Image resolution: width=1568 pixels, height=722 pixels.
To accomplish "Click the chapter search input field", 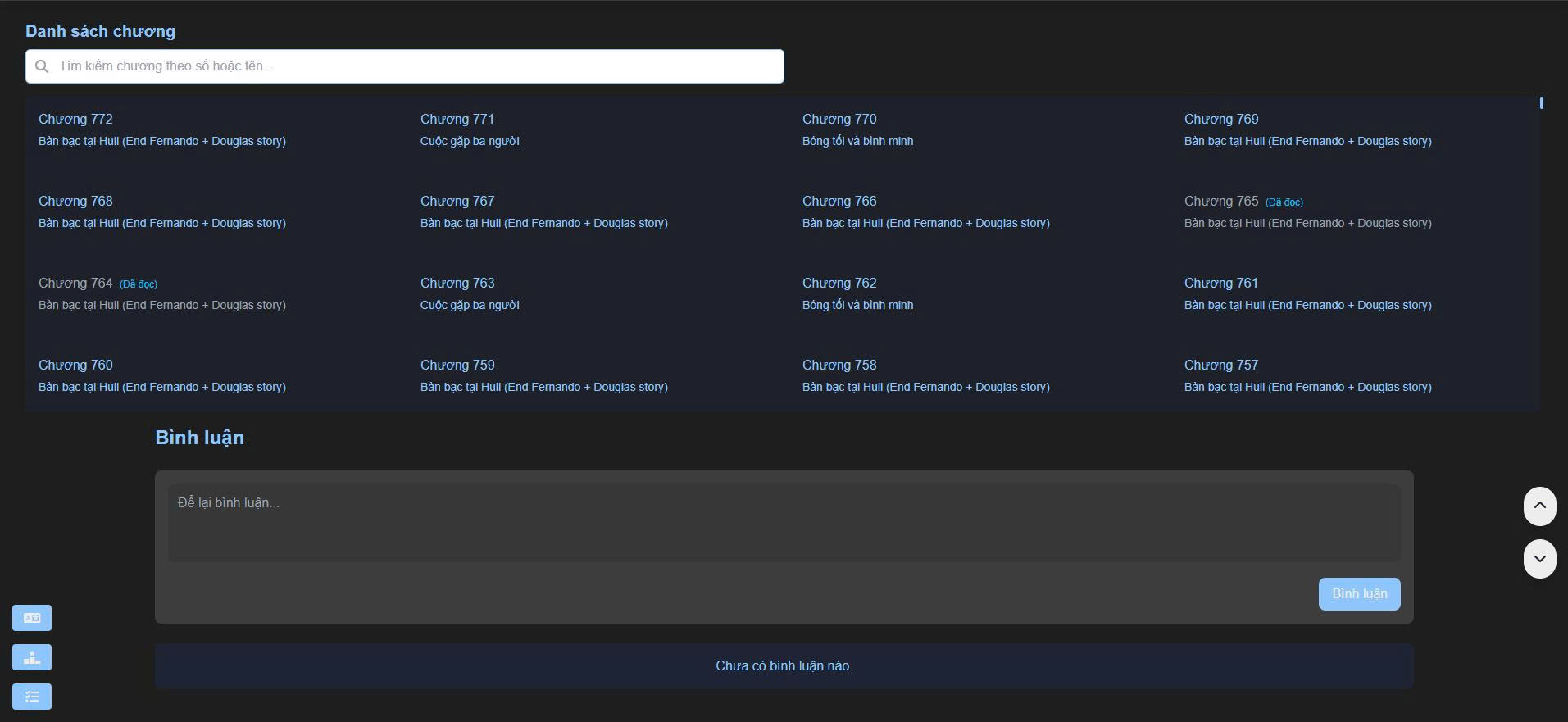I will tap(410, 66).
